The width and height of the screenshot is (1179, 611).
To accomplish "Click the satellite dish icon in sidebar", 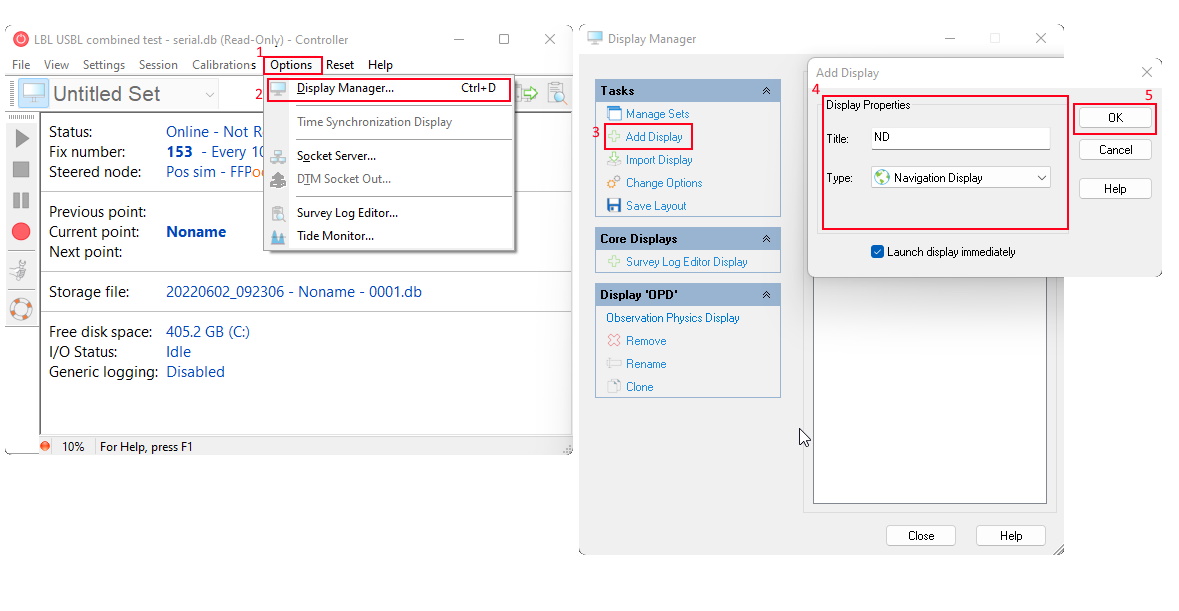I will [21, 270].
